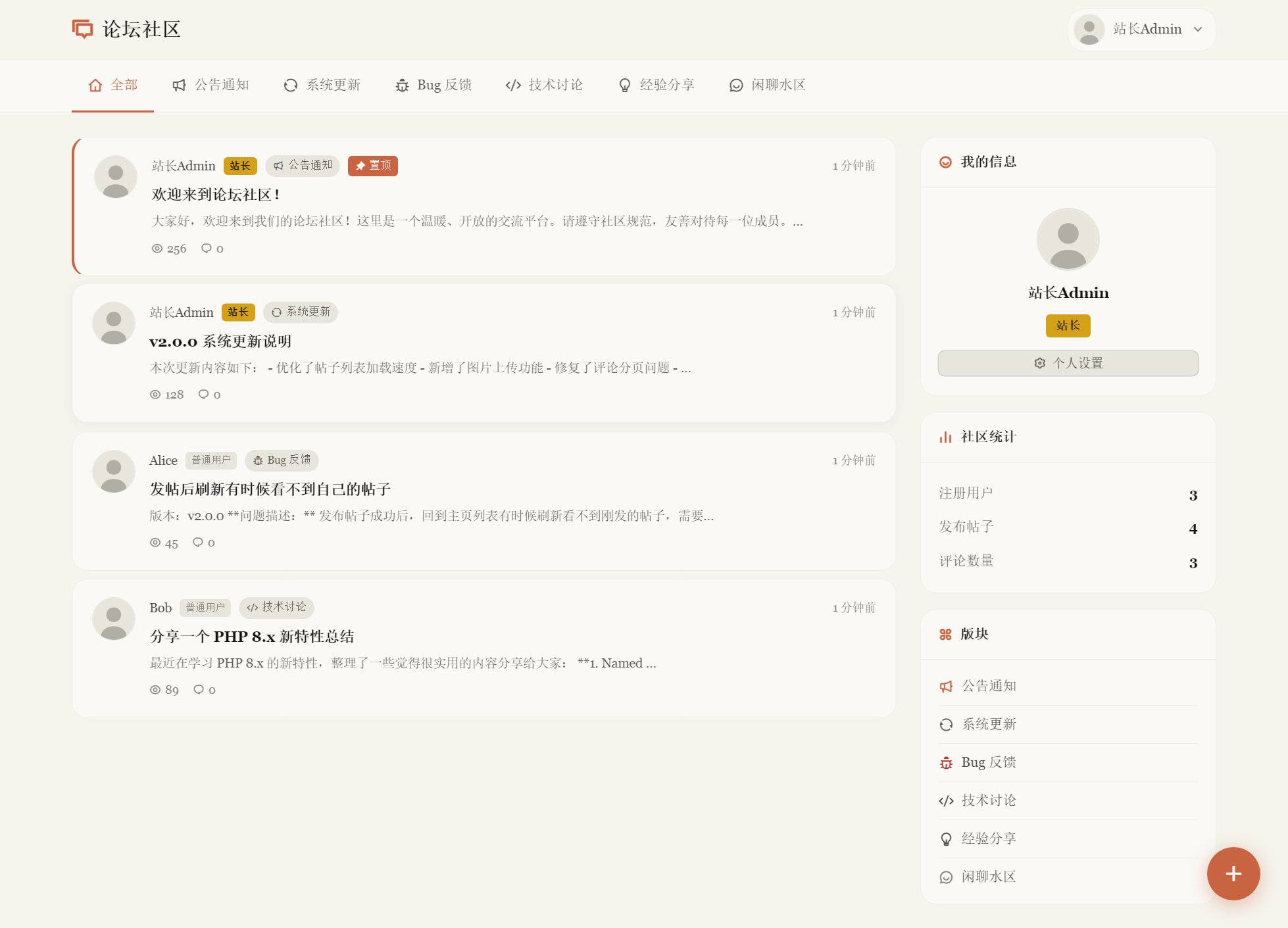Click the 版块 section grid icon
Viewport: 1288px width, 928px height.
click(945, 635)
